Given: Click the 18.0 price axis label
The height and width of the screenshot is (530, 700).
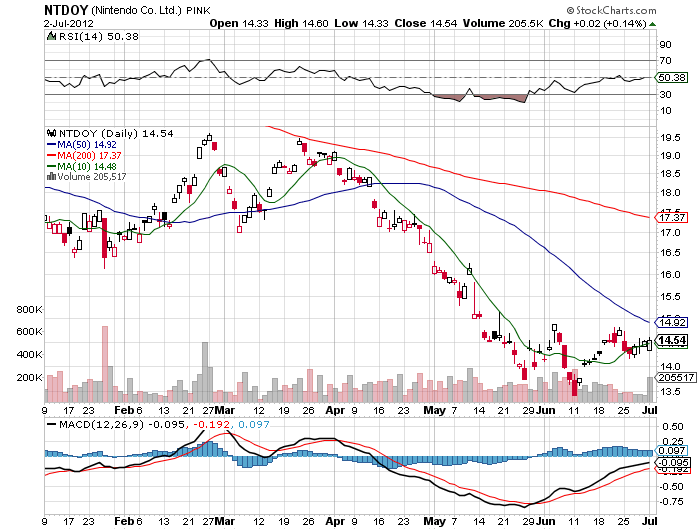Looking at the screenshot, I should [670, 193].
